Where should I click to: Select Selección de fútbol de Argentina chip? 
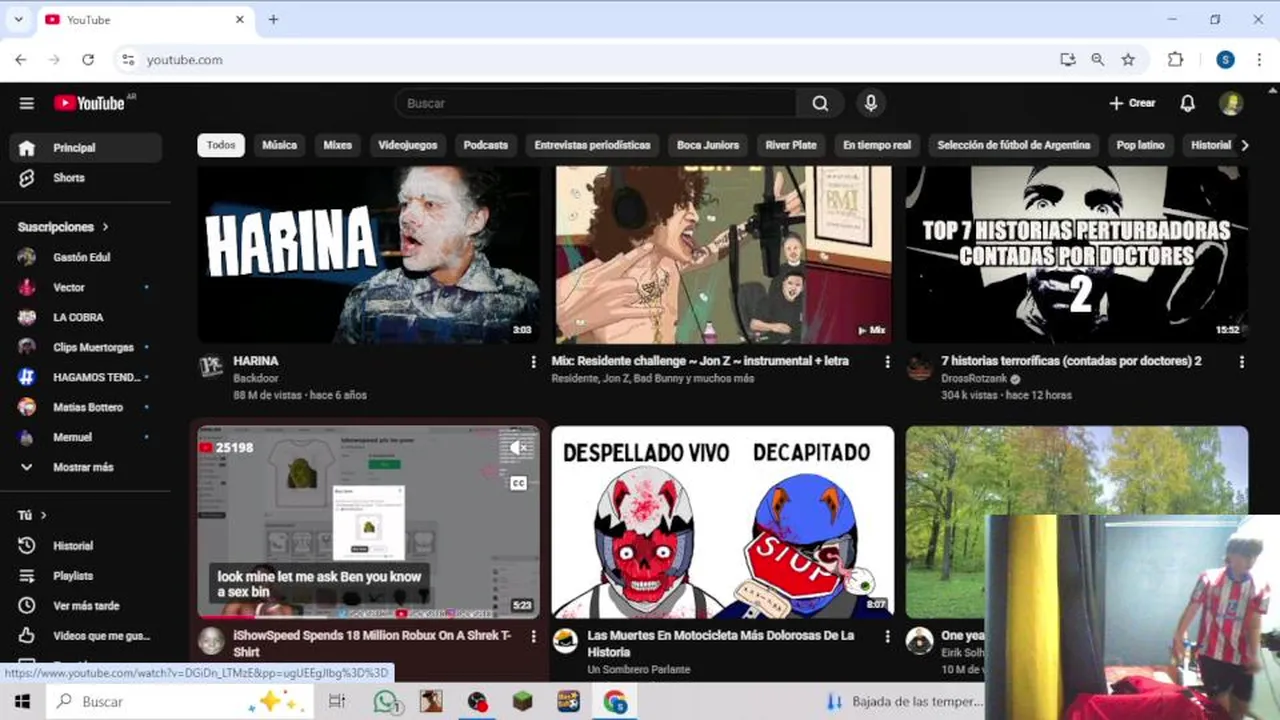(1014, 145)
